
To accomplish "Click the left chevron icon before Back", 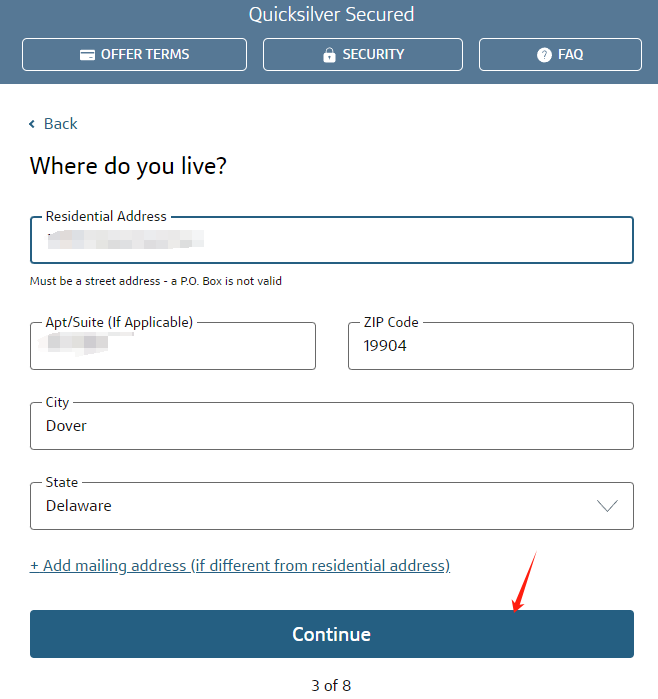I will [32, 124].
